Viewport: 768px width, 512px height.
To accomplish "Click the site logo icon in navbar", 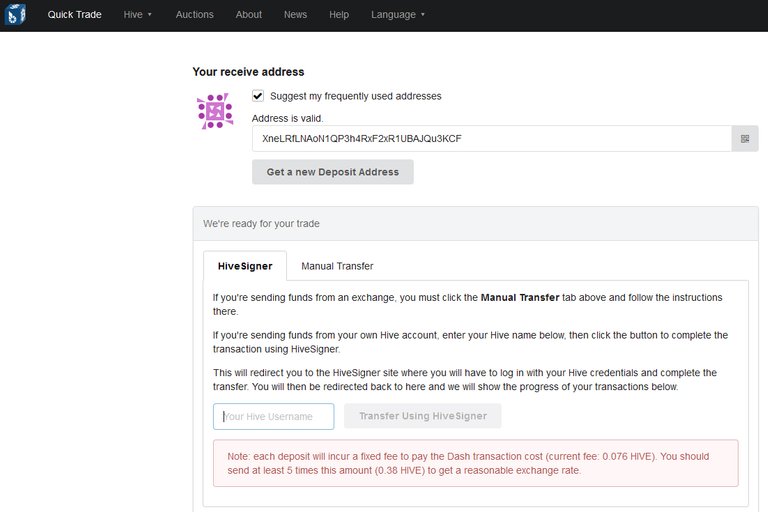I will (15, 14).
